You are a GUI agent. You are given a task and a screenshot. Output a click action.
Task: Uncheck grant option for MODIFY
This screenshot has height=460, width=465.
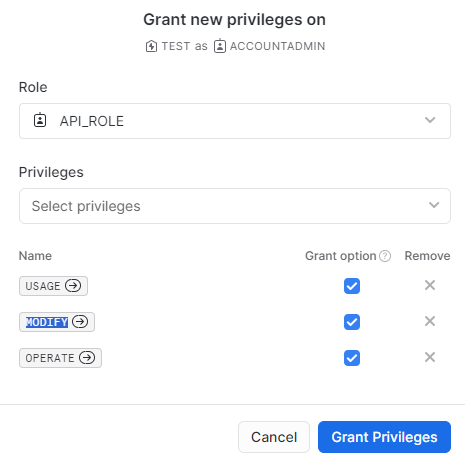pyautogui.click(x=352, y=322)
